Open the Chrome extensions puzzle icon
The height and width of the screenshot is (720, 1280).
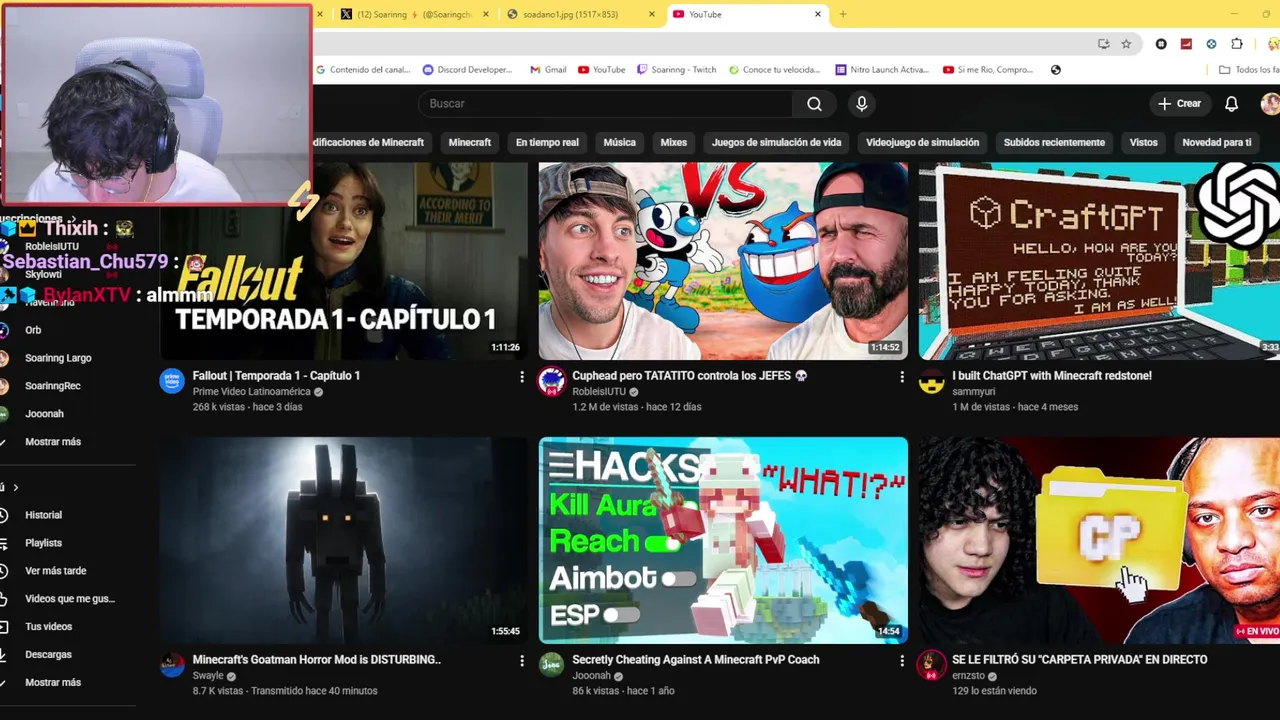click(x=1237, y=44)
